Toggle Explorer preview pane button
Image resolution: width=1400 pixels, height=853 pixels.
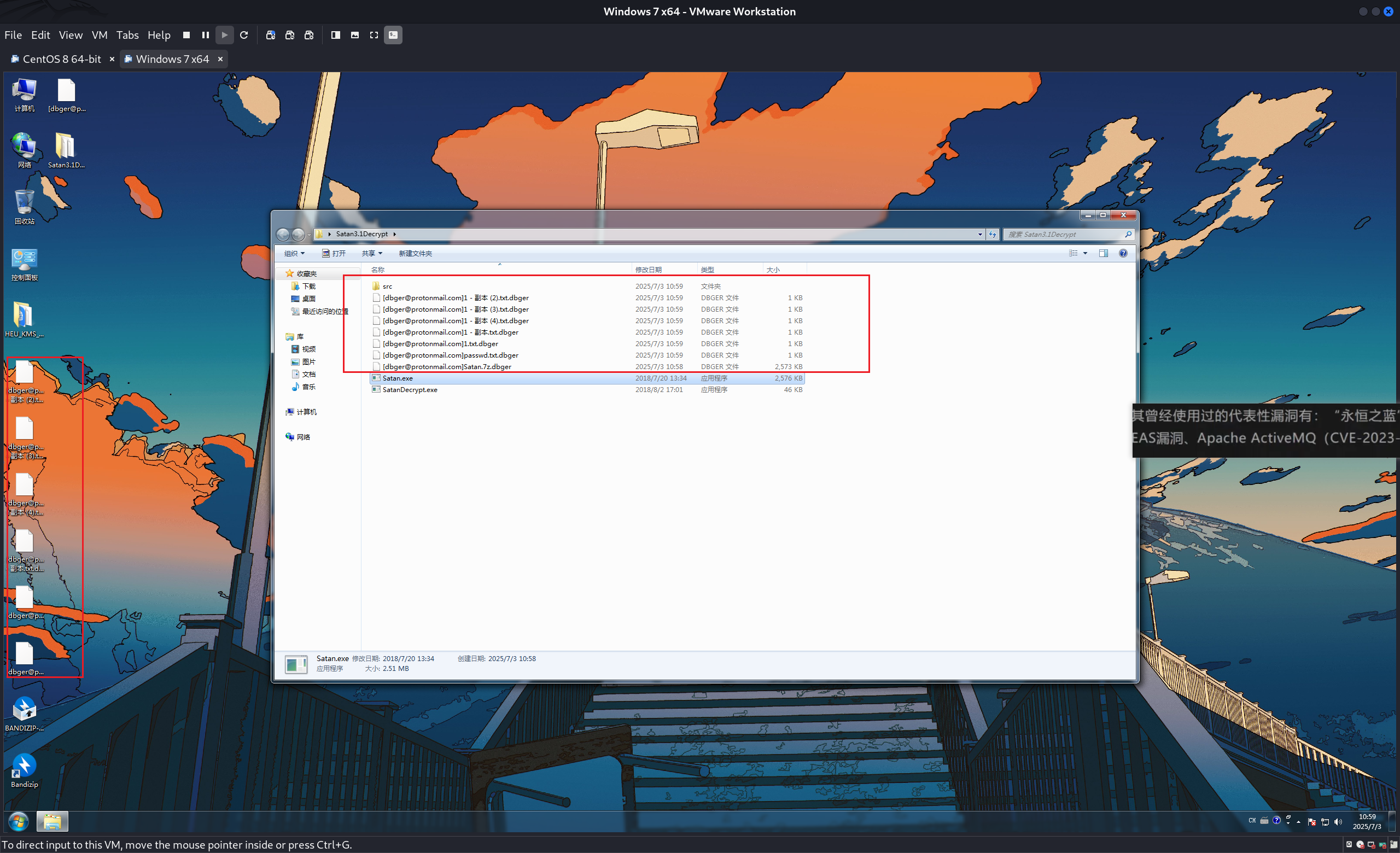[x=1103, y=253]
